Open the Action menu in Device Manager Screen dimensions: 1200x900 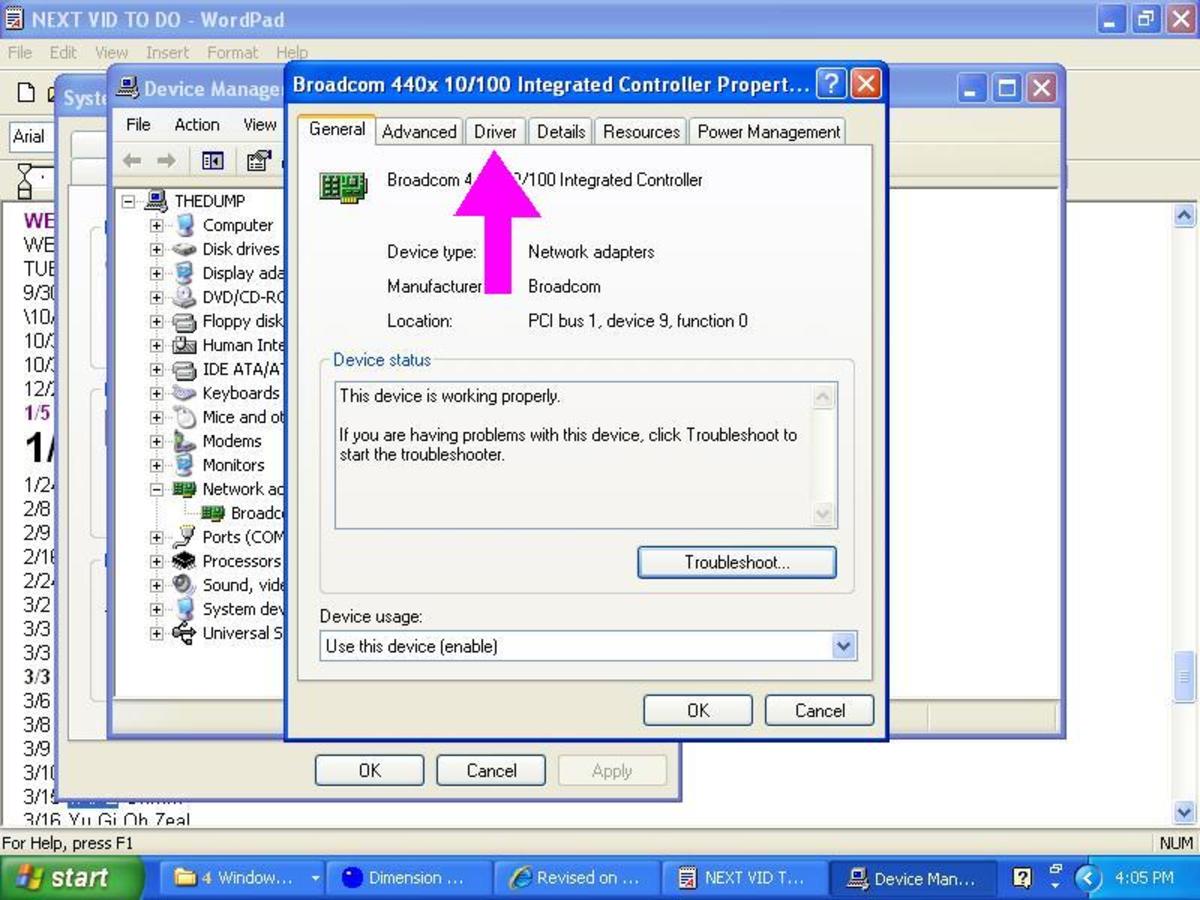tap(196, 125)
